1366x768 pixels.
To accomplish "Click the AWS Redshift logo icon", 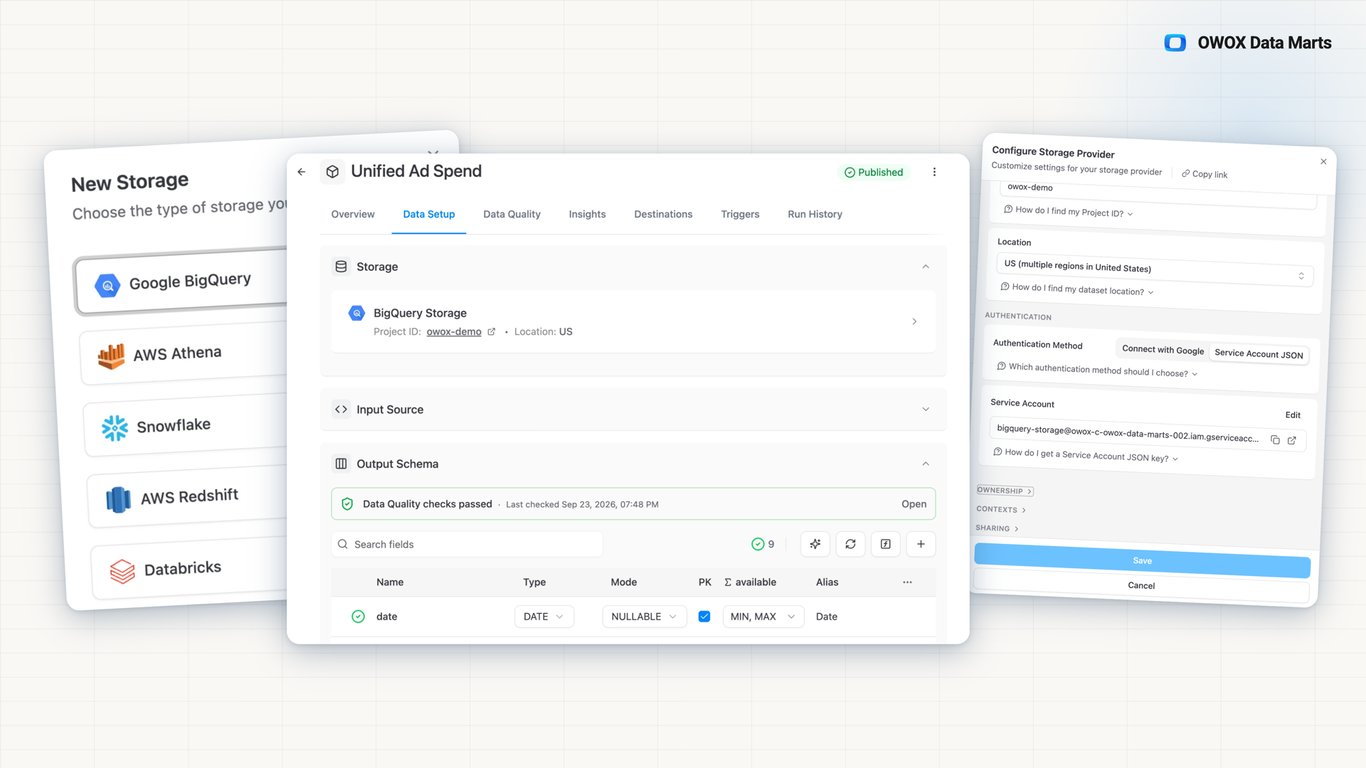I will 119,499.
